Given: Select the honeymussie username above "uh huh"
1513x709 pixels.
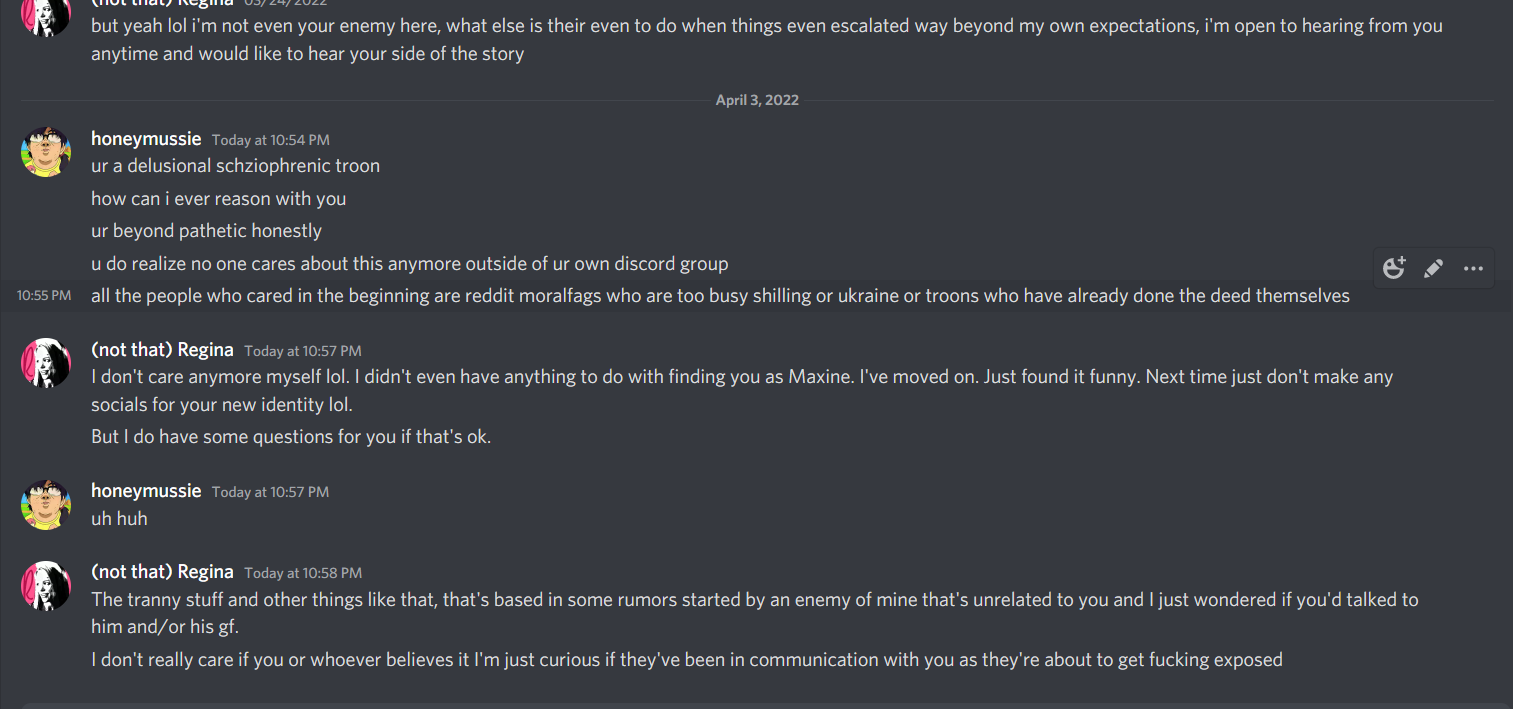Looking at the screenshot, I should click(x=146, y=491).
